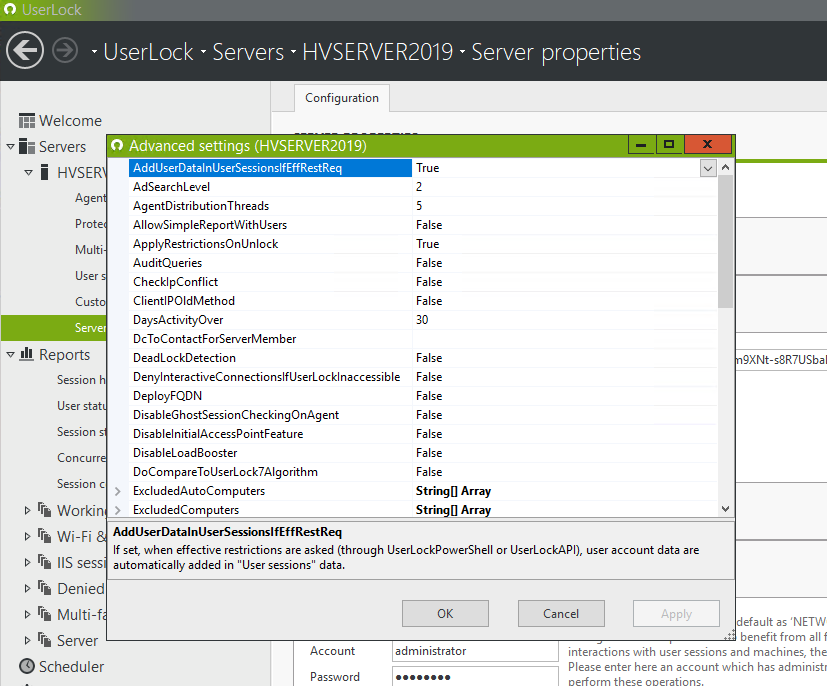Image resolution: width=827 pixels, height=686 pixels.
Task: Click the Cancel button
Action: click(x=561, y=613)
